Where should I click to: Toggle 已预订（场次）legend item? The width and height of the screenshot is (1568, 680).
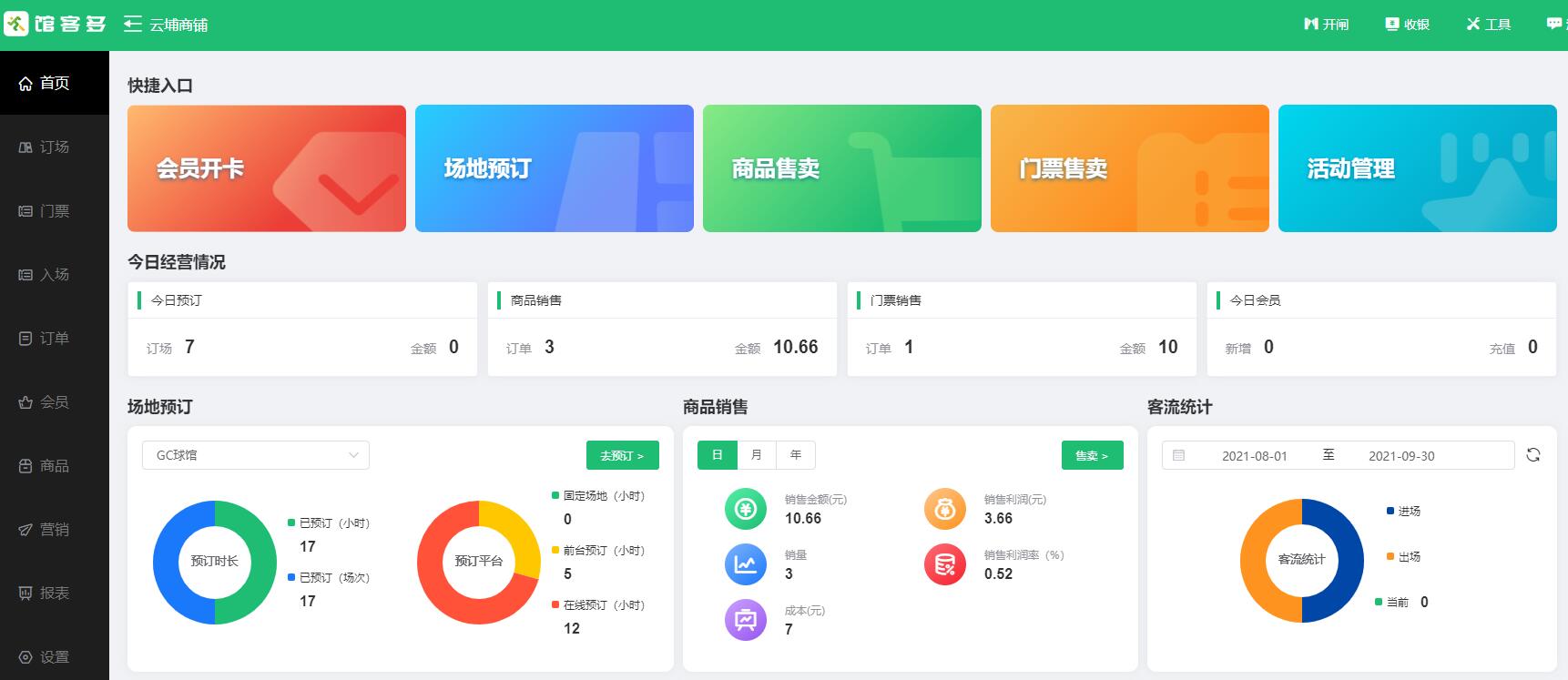(x=329, y=578)
